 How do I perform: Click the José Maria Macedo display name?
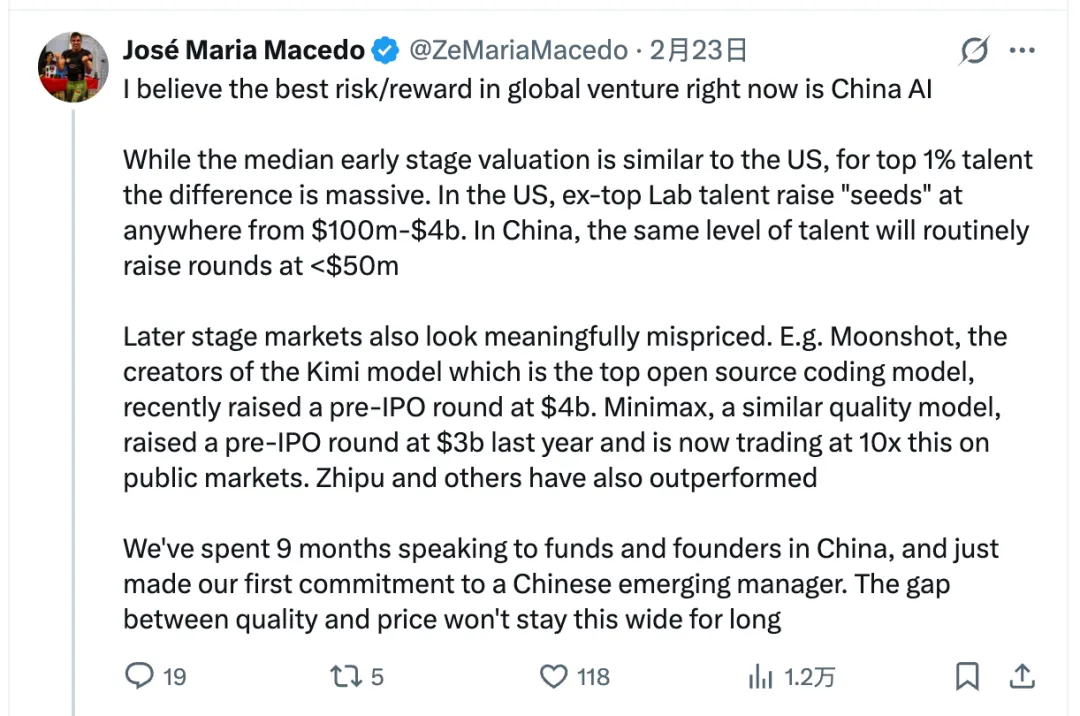(242, 49)
